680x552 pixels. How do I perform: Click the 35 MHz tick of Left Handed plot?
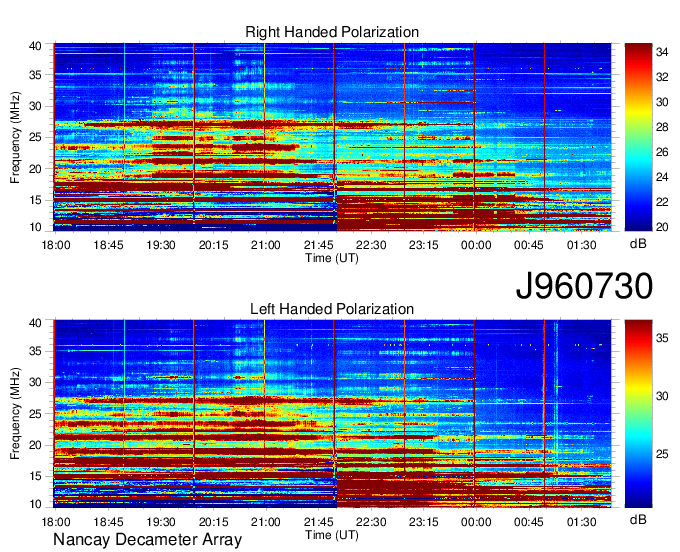pyautogui.click(x=35, y=351)
